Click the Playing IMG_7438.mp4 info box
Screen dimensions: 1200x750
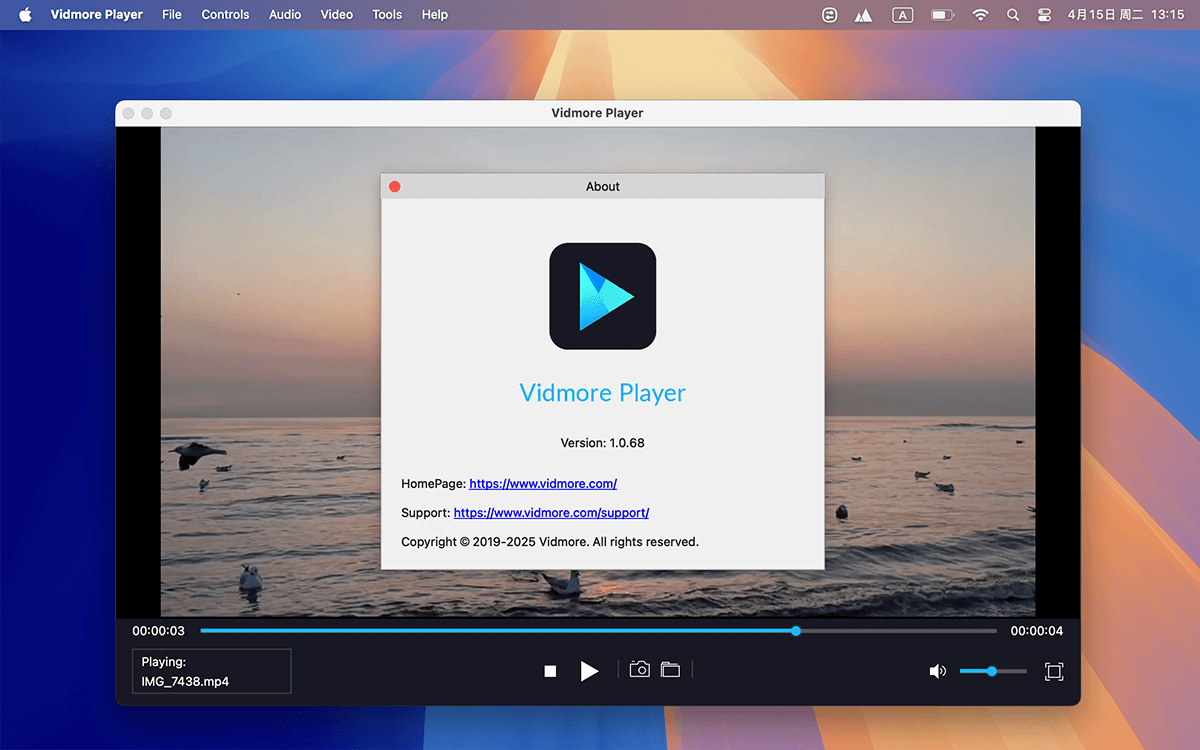pos(212,671)
